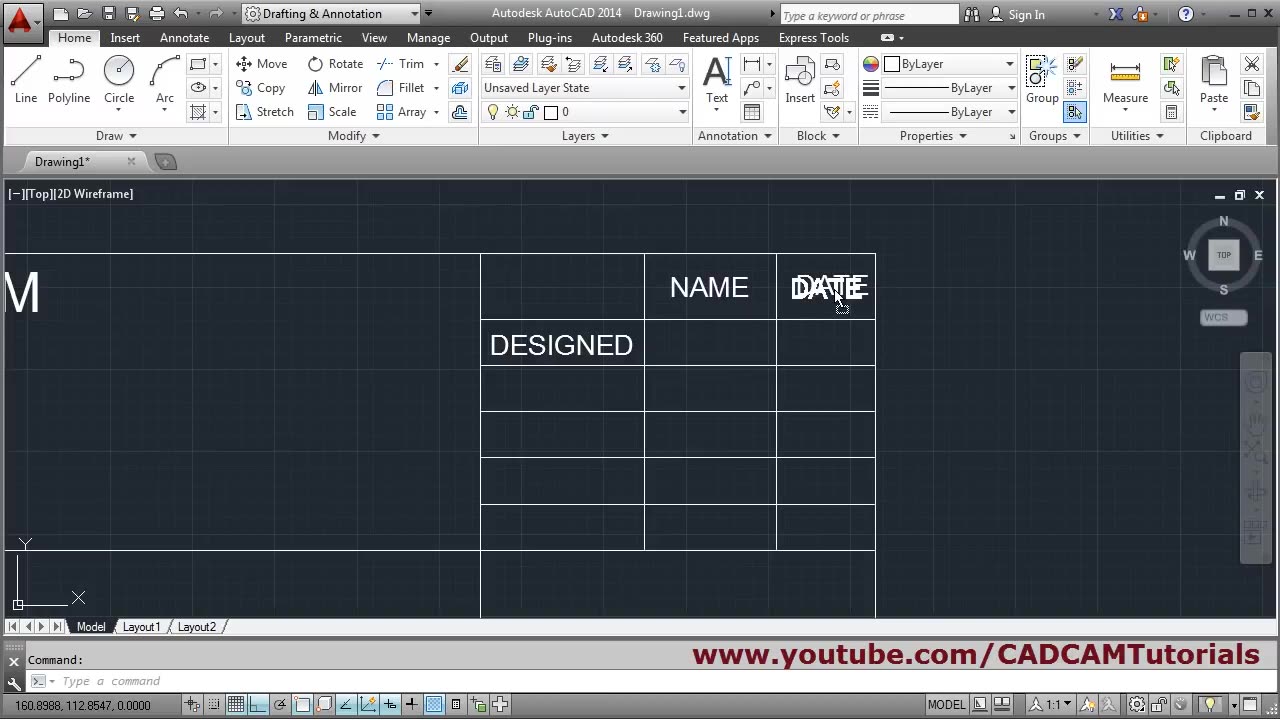Image resolution: width=1280 pixels, height=720 pixels.
Task: Expand the Annotation panel
Action: 735,136
